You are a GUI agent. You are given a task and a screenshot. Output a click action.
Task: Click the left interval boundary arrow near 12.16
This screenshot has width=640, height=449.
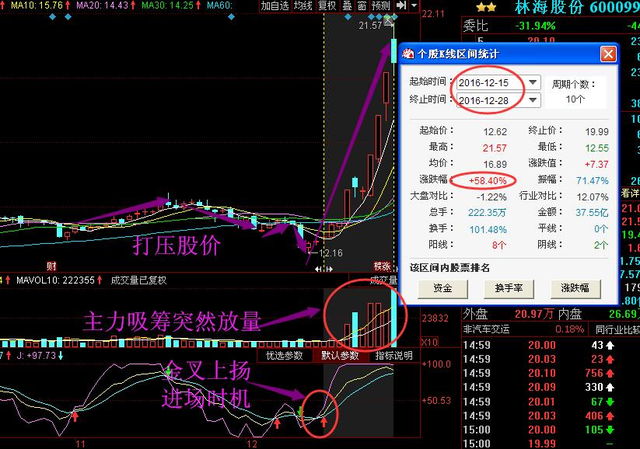(318, 269)
